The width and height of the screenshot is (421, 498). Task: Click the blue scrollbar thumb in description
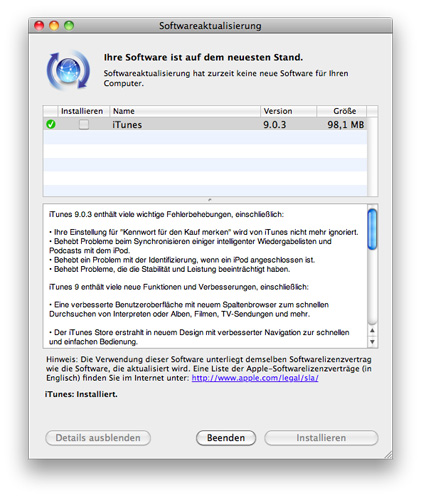[x=372, y=229]
